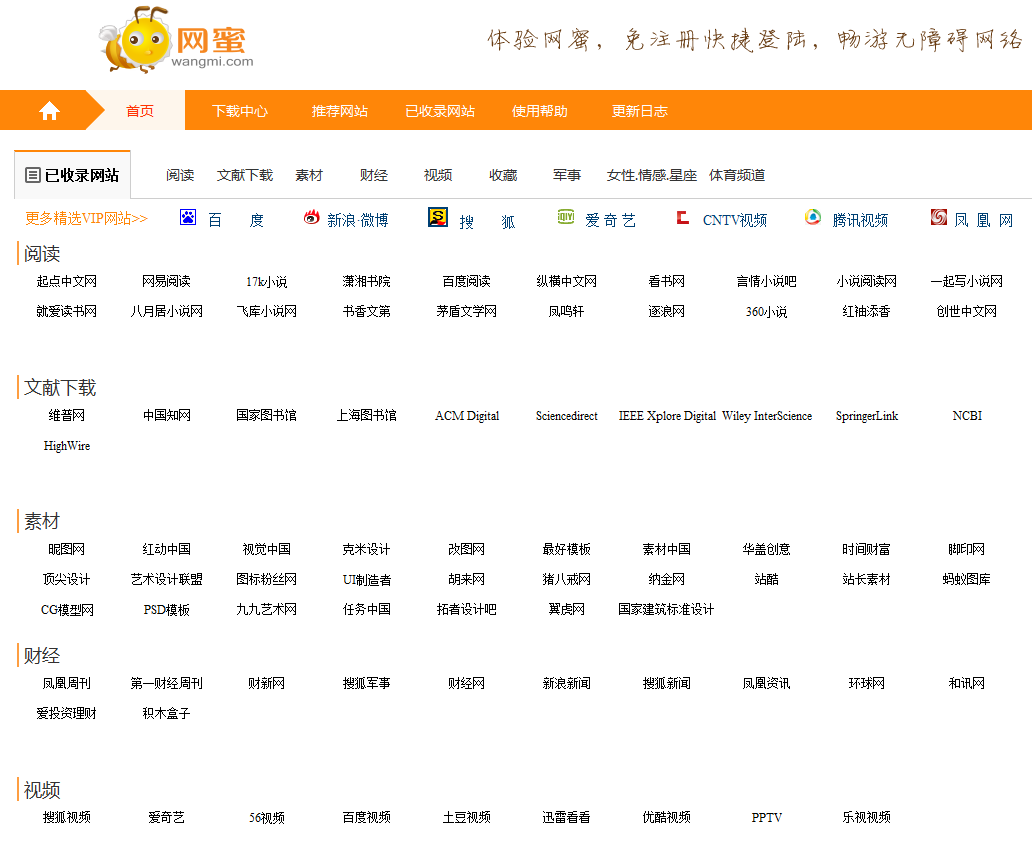1032x844 pixels.
Task: Open 潇湘书院 link
Action: [367, 282]
